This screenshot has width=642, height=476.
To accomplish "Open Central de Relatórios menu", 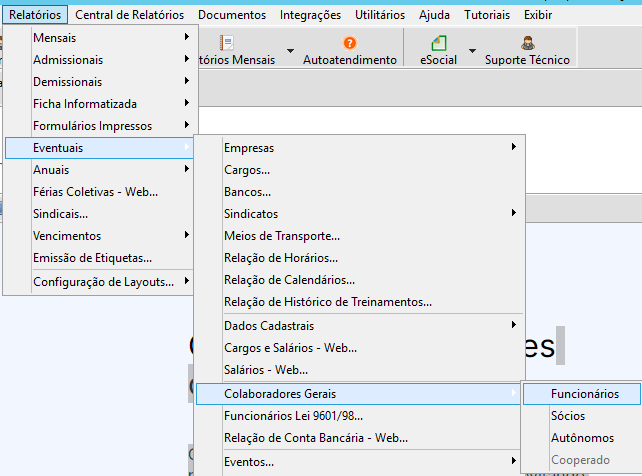I will click(x=129, y=15).
